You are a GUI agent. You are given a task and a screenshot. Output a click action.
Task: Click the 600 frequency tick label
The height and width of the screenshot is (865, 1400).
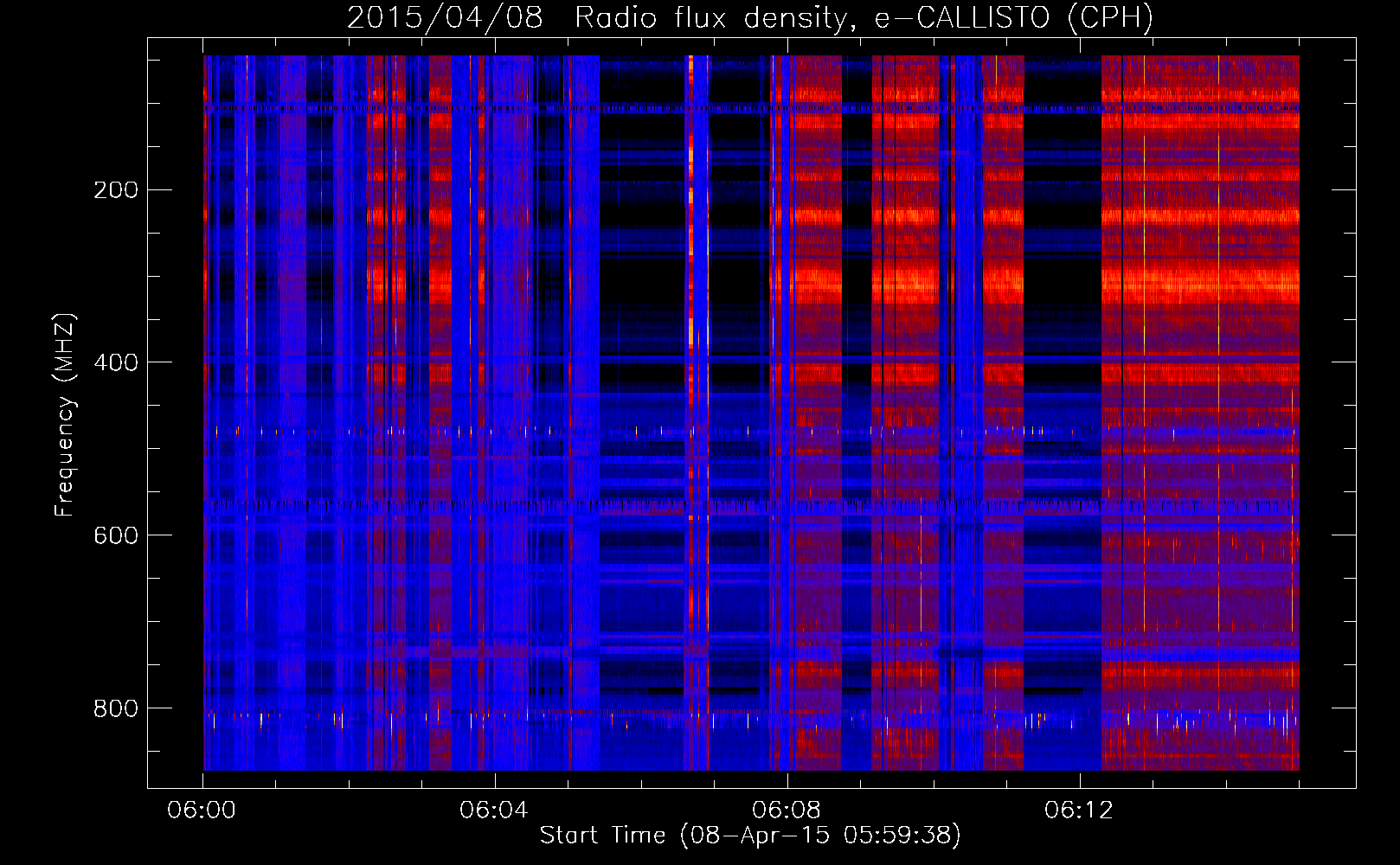click(116, 535)
